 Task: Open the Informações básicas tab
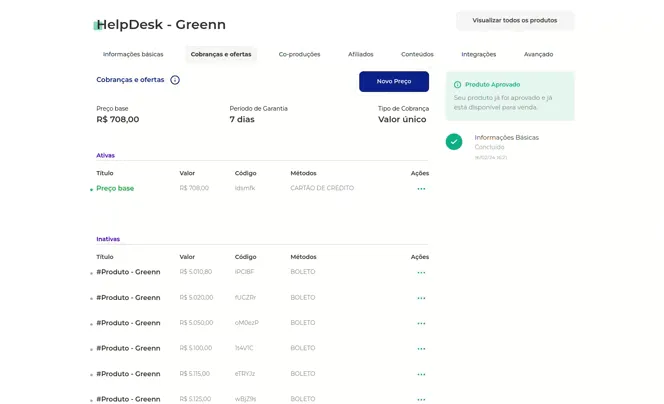[133, 54]
